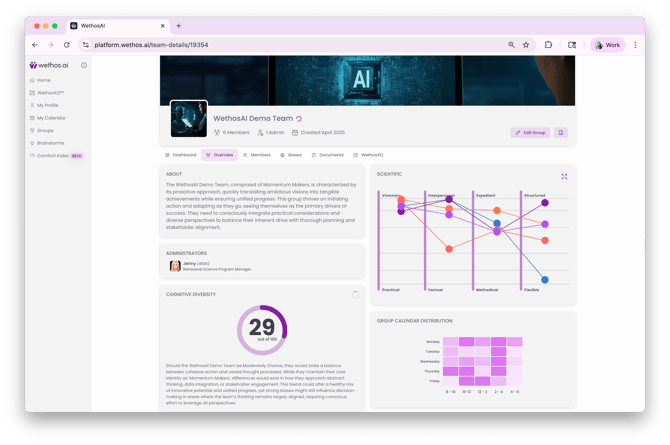Open the Documents tab
This screenshot has width=670, height=445.
(x=328, y=155)
